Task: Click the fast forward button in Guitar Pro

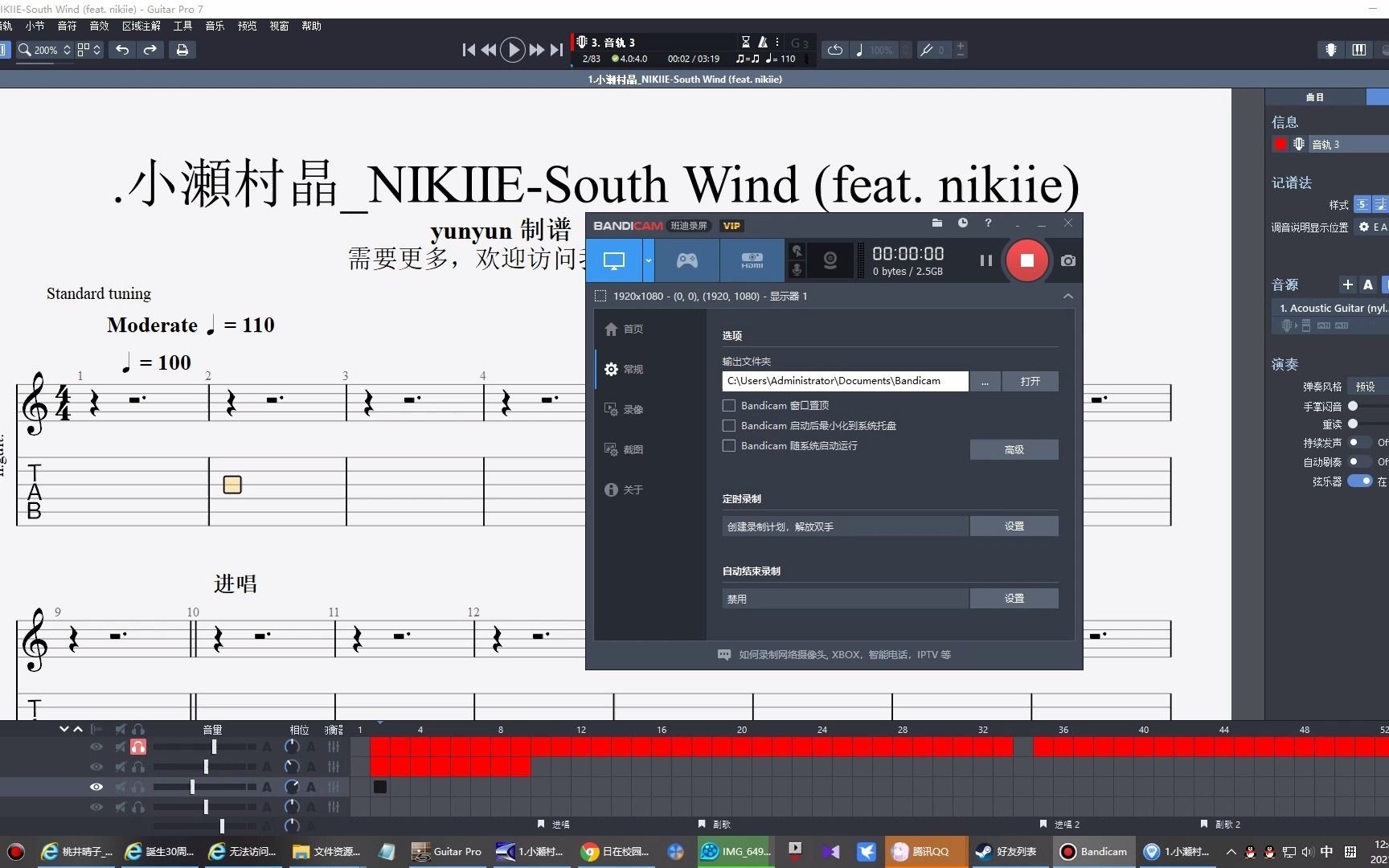Action: click(536, 50)
